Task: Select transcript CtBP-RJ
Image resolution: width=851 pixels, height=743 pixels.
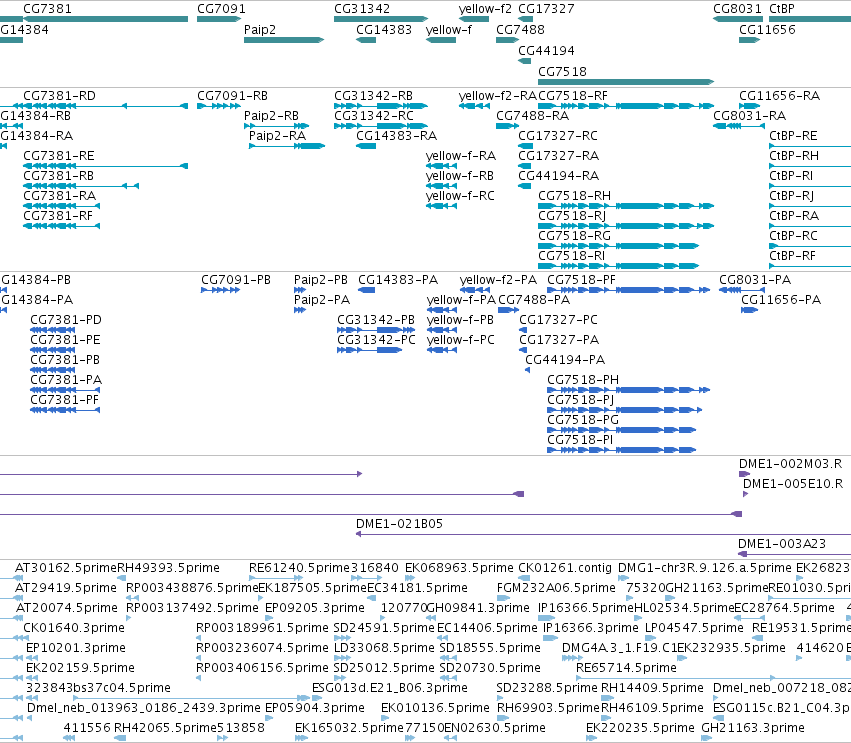Action: 810,206
